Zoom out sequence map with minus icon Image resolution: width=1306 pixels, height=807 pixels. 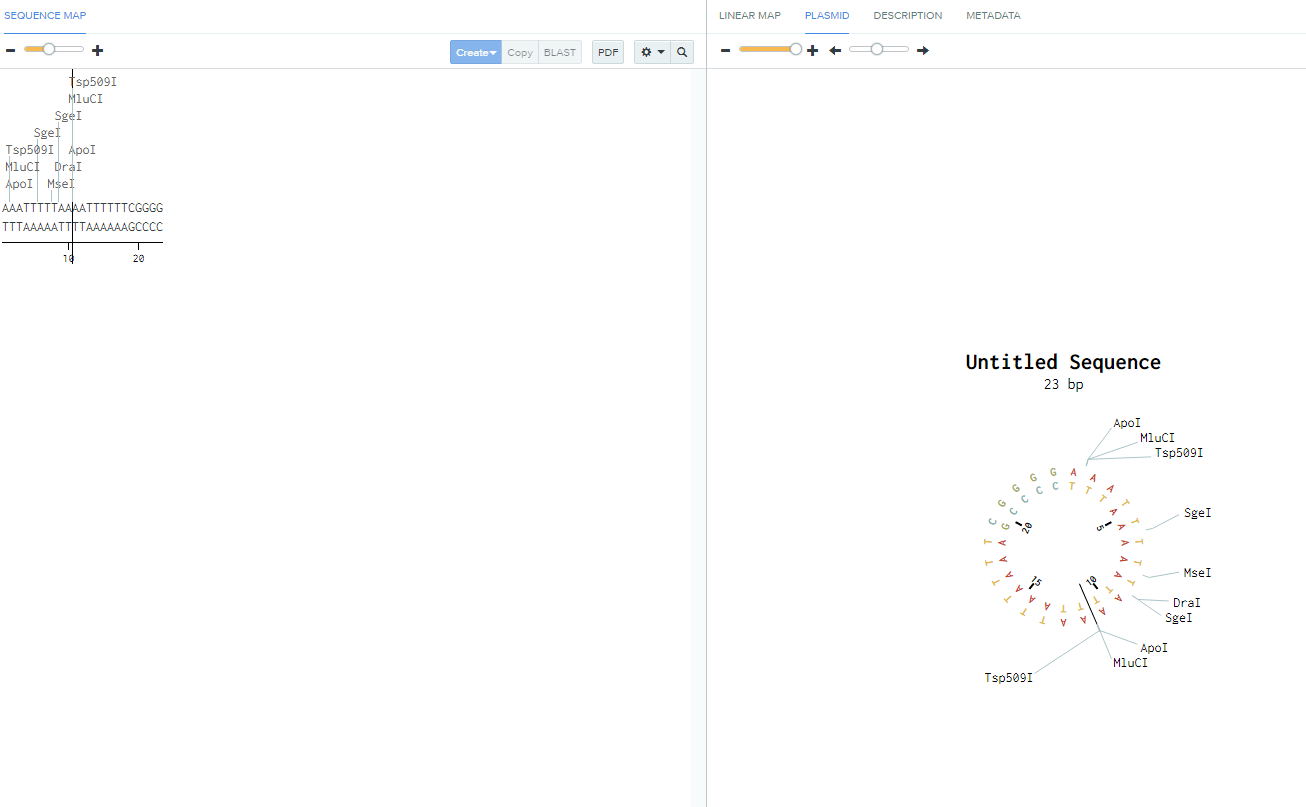tap(10, 50)
